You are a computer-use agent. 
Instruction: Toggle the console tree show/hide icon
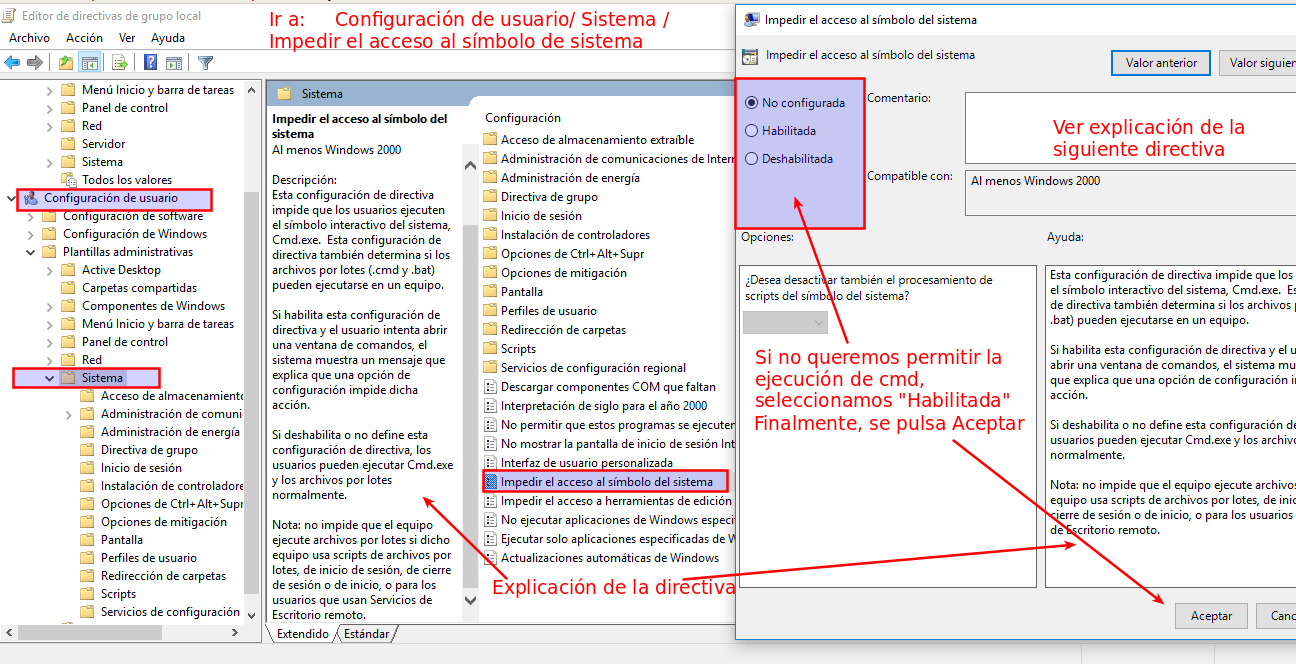point(90,63)
